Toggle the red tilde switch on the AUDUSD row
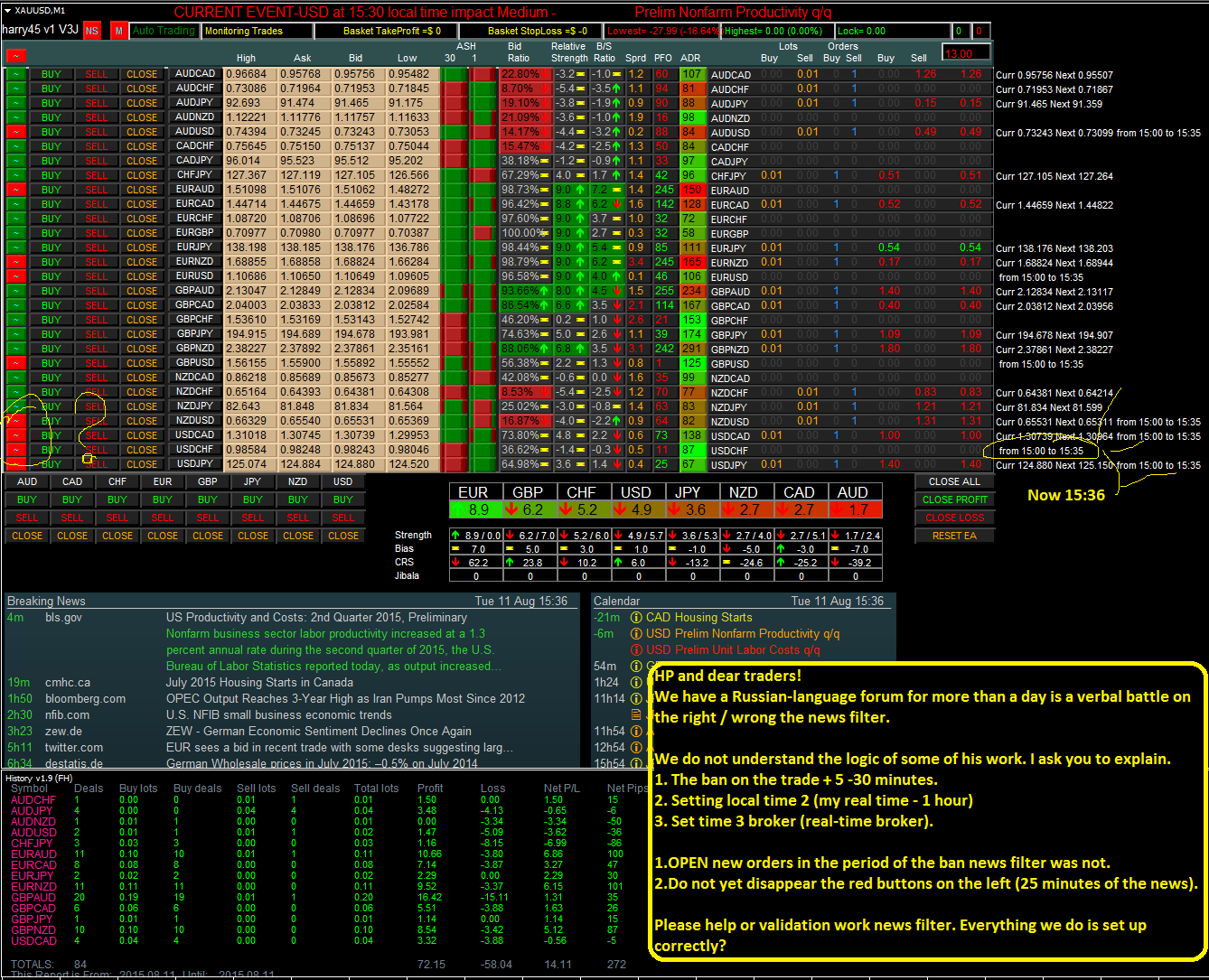Image resolution: width=1209 pixels, height=980 pixels. click(x=16, y=132)
